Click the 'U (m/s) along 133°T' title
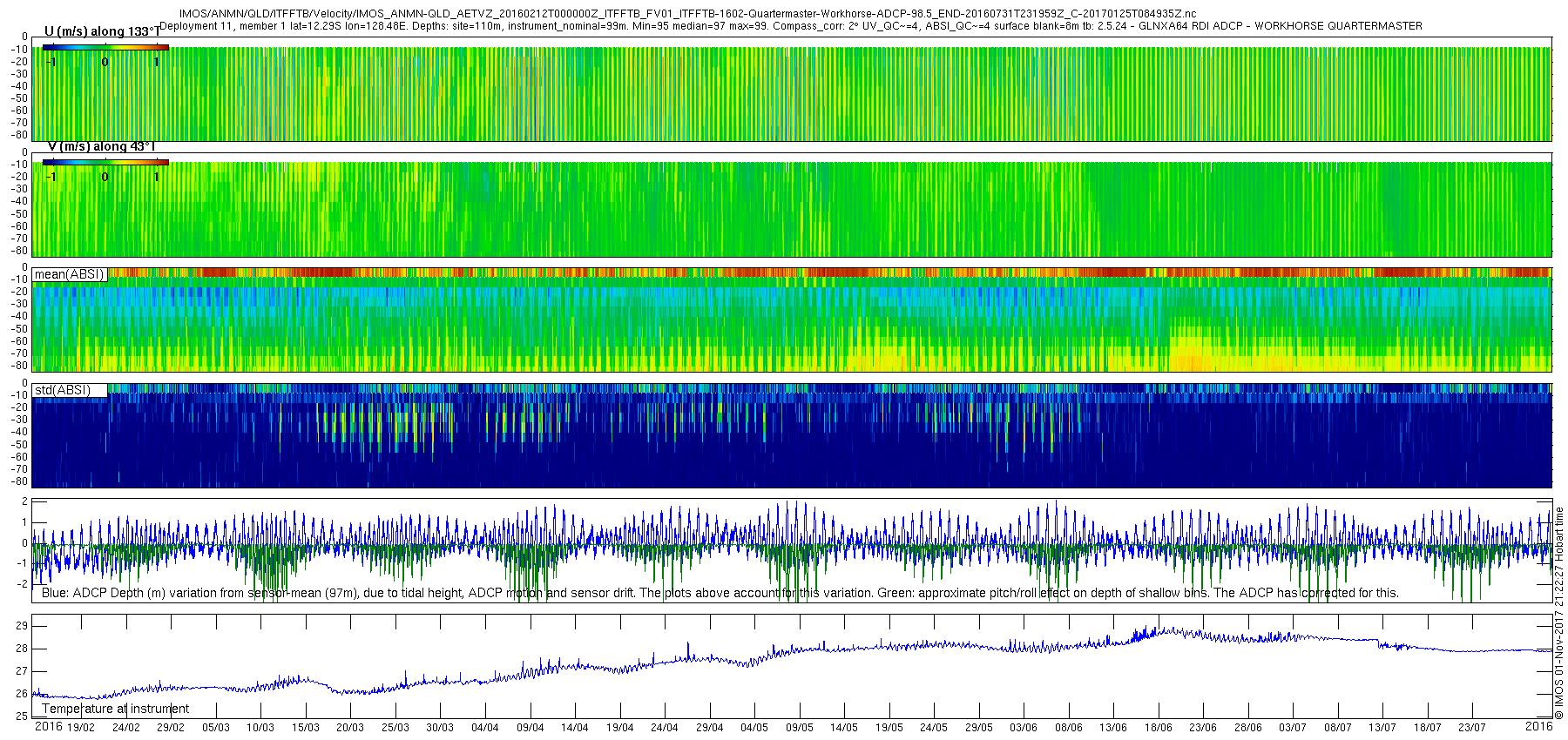The image size is (1568, 740). click(x=102, y=31)
